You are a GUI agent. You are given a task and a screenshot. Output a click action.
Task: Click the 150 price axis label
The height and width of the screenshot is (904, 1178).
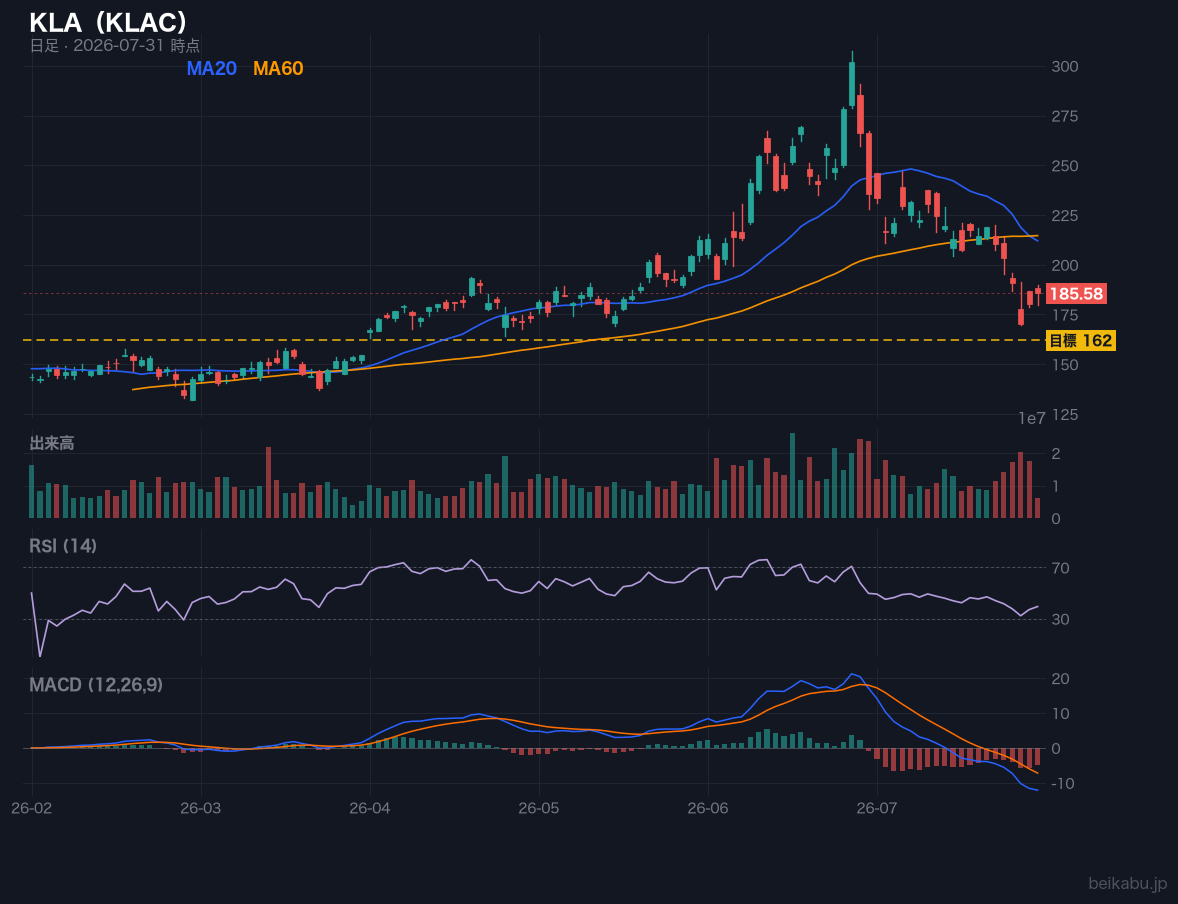1065,364
